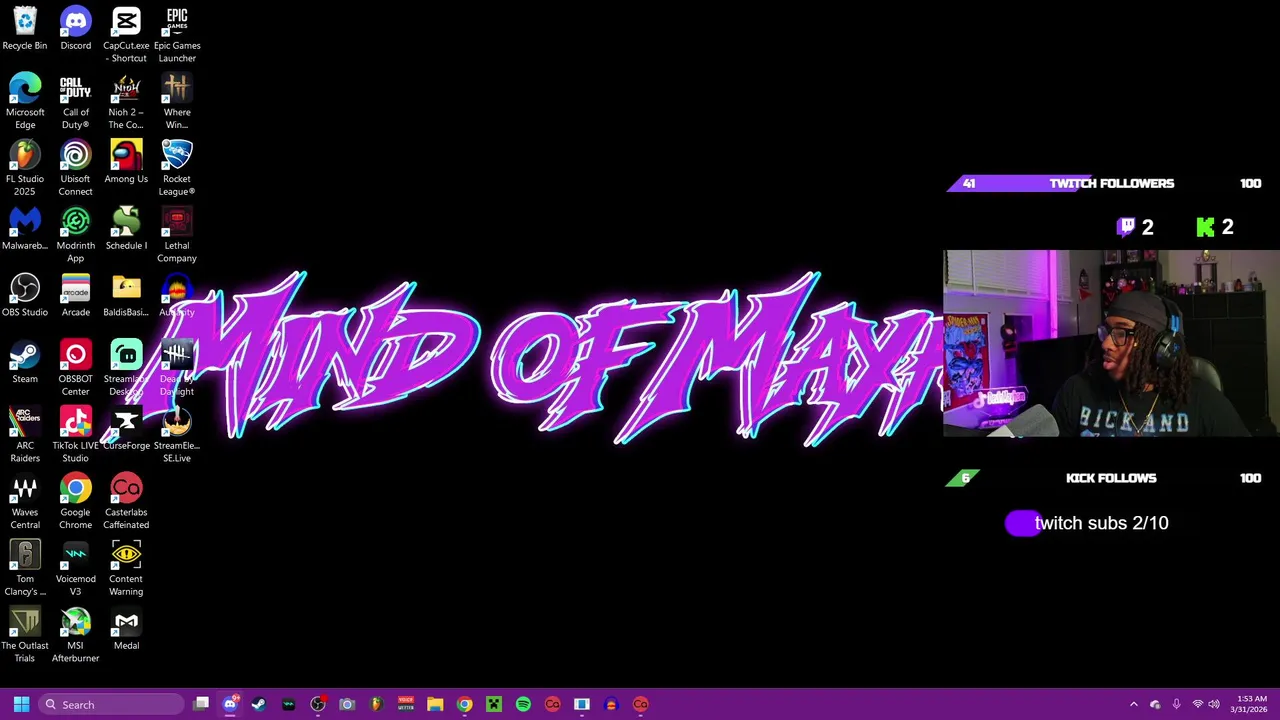Open Steam from the taskbar
Viewport: 1280px width, 720px height.
coord(259,704)
